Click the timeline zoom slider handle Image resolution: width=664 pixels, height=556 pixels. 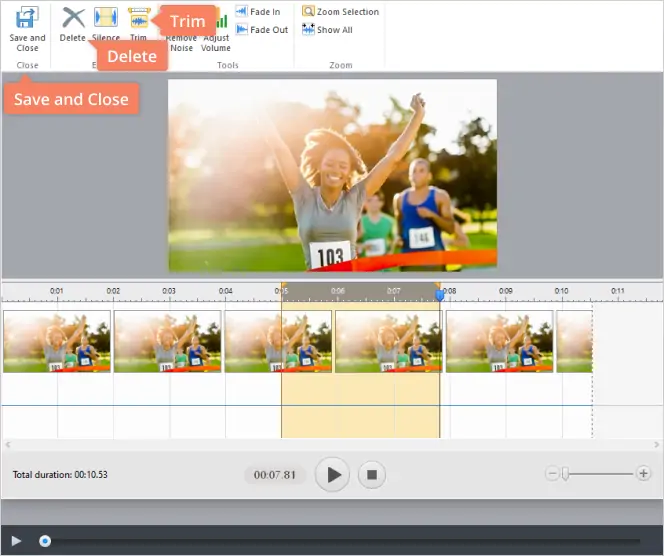pyautogui.click(x=565, y=474)
